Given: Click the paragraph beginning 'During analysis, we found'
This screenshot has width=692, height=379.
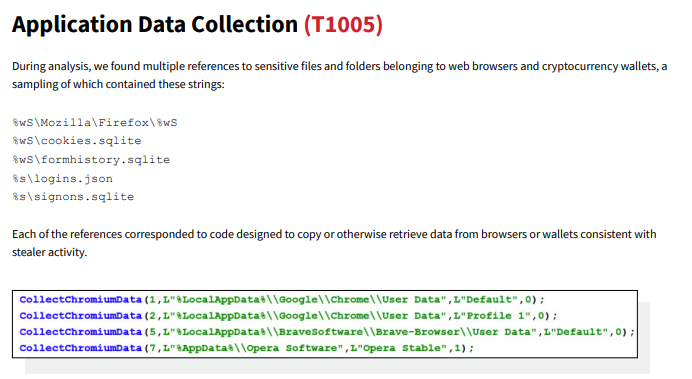Looking at the screenshot, I should click(339, 75).
